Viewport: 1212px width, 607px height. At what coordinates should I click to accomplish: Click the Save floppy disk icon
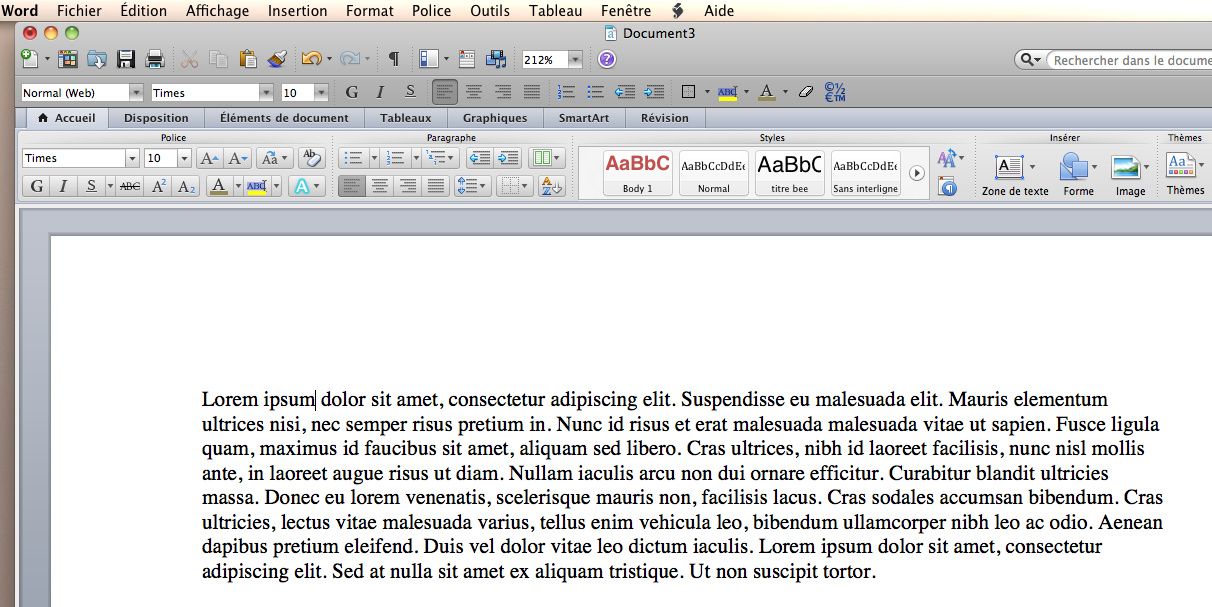point(126,60)
